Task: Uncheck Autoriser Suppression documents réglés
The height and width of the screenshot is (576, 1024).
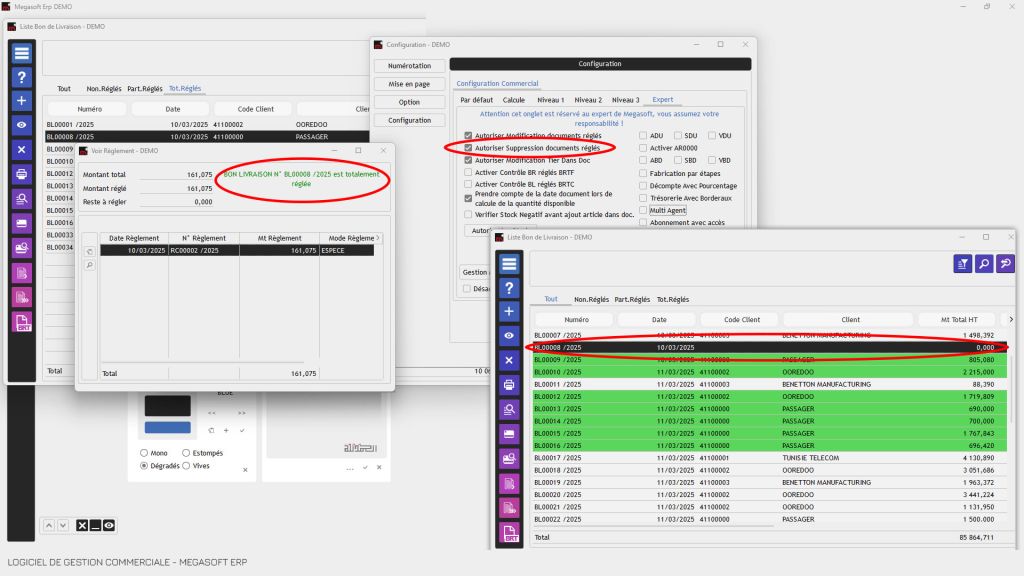Action: [468, 148]
